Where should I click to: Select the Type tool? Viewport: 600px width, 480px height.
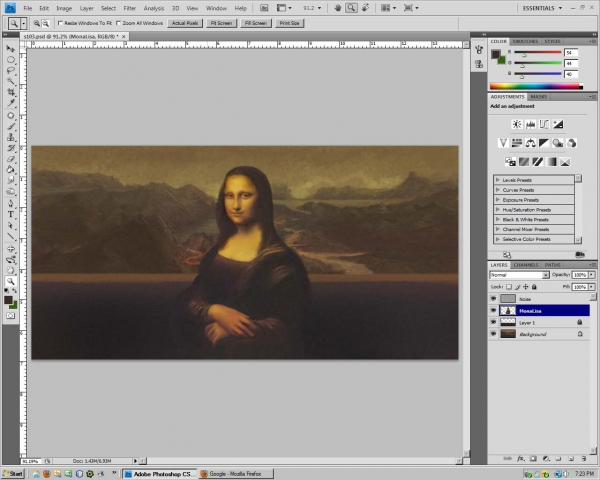click(x=10, y=214)
